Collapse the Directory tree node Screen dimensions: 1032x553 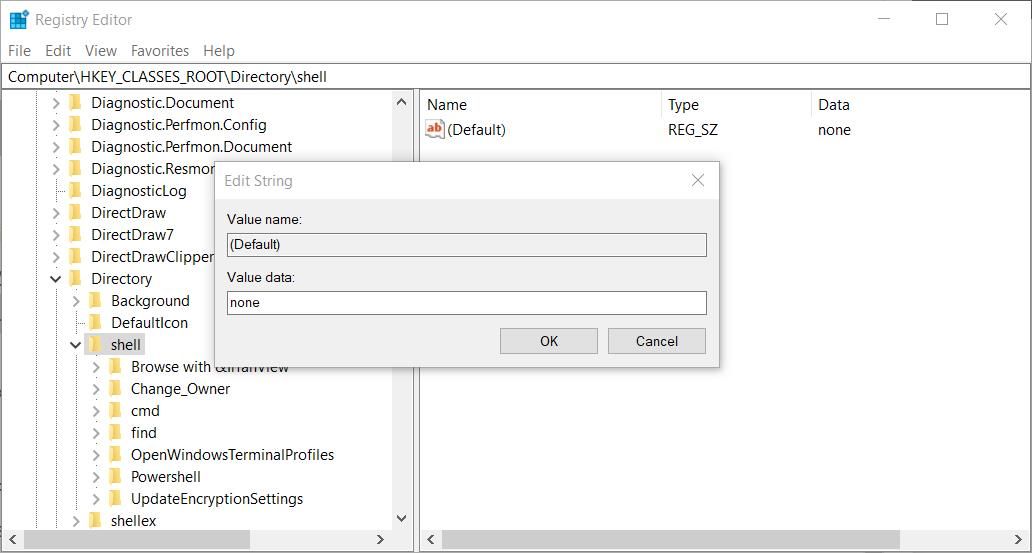(x=56, y=279)
